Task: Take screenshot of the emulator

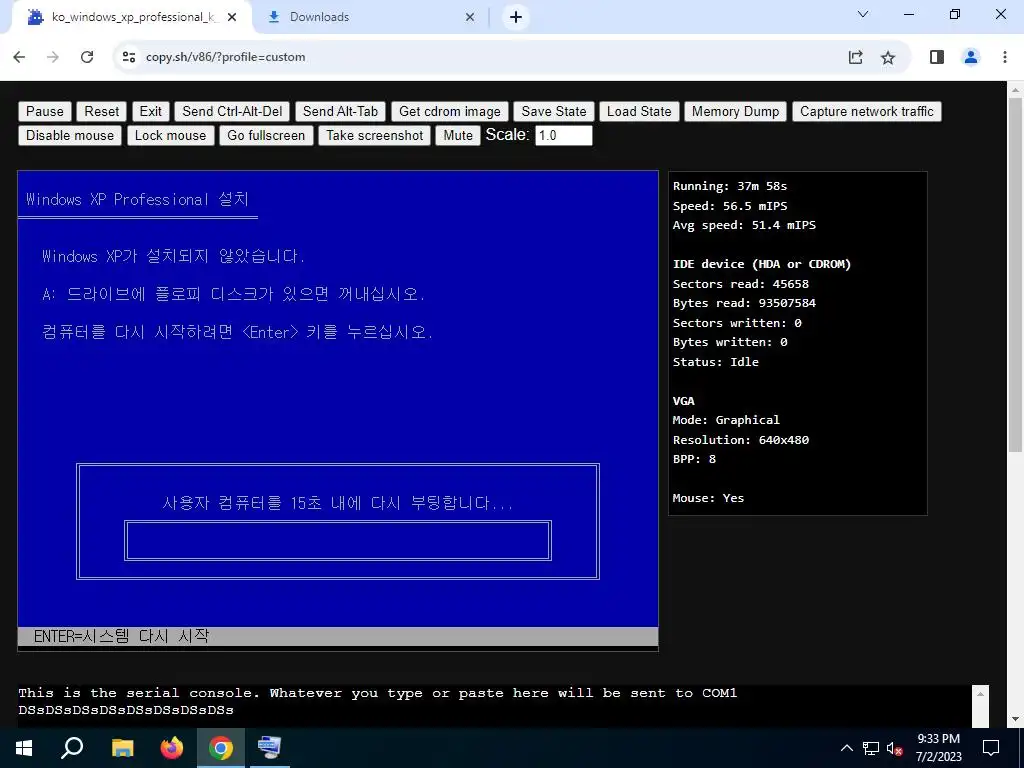Action: click(x=374, y=136)
